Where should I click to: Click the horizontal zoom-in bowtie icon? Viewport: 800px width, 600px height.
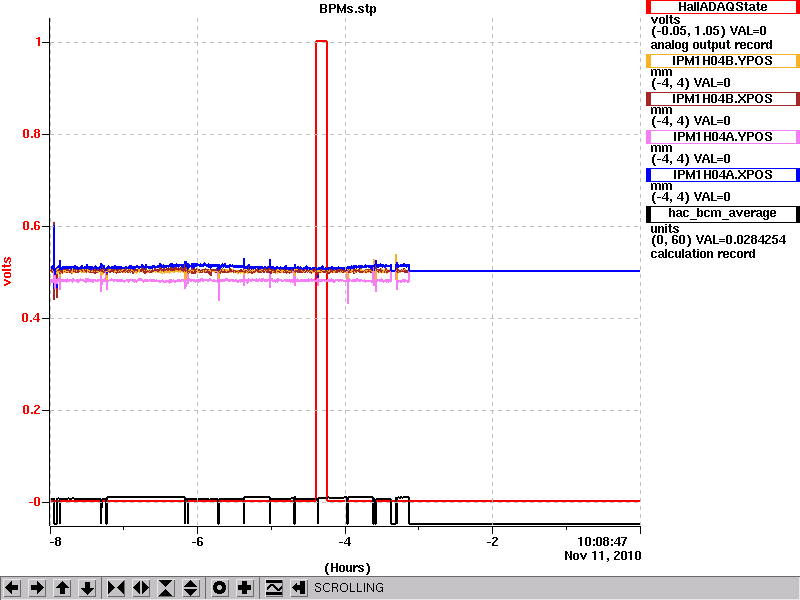pyautogui.click(x=116, y=588)
